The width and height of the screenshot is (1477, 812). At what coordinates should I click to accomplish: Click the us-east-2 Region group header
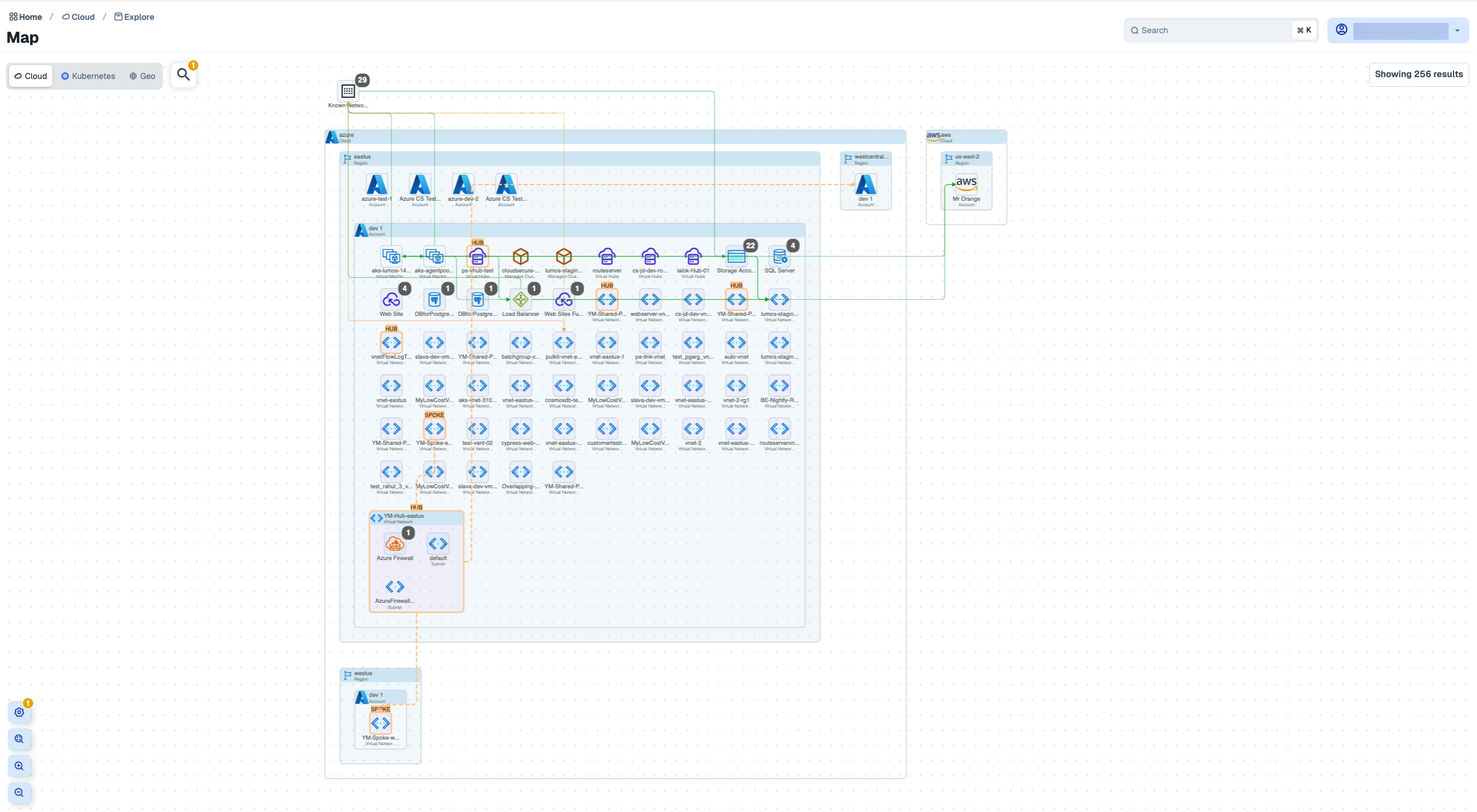966,159
